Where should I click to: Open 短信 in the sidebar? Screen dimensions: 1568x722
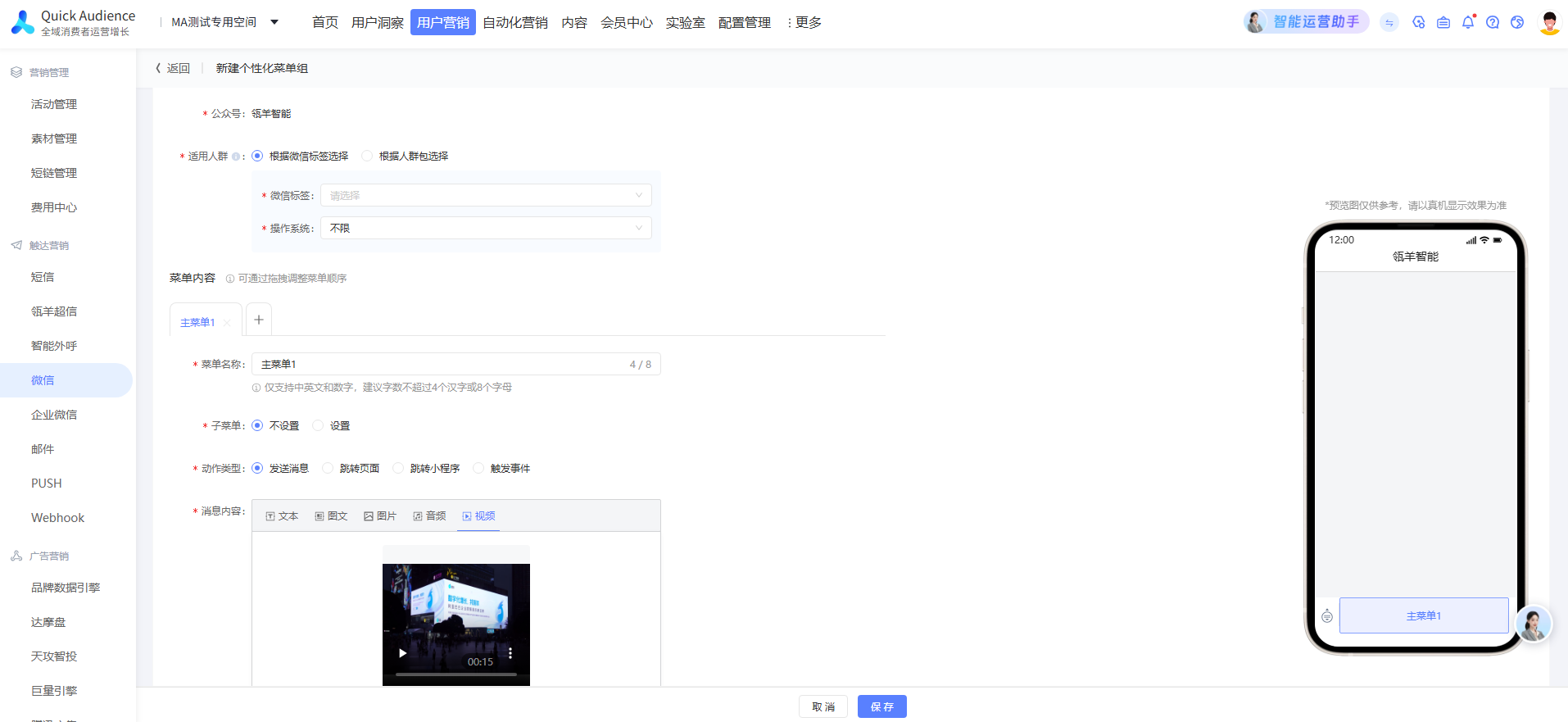(x=43, y=277)
